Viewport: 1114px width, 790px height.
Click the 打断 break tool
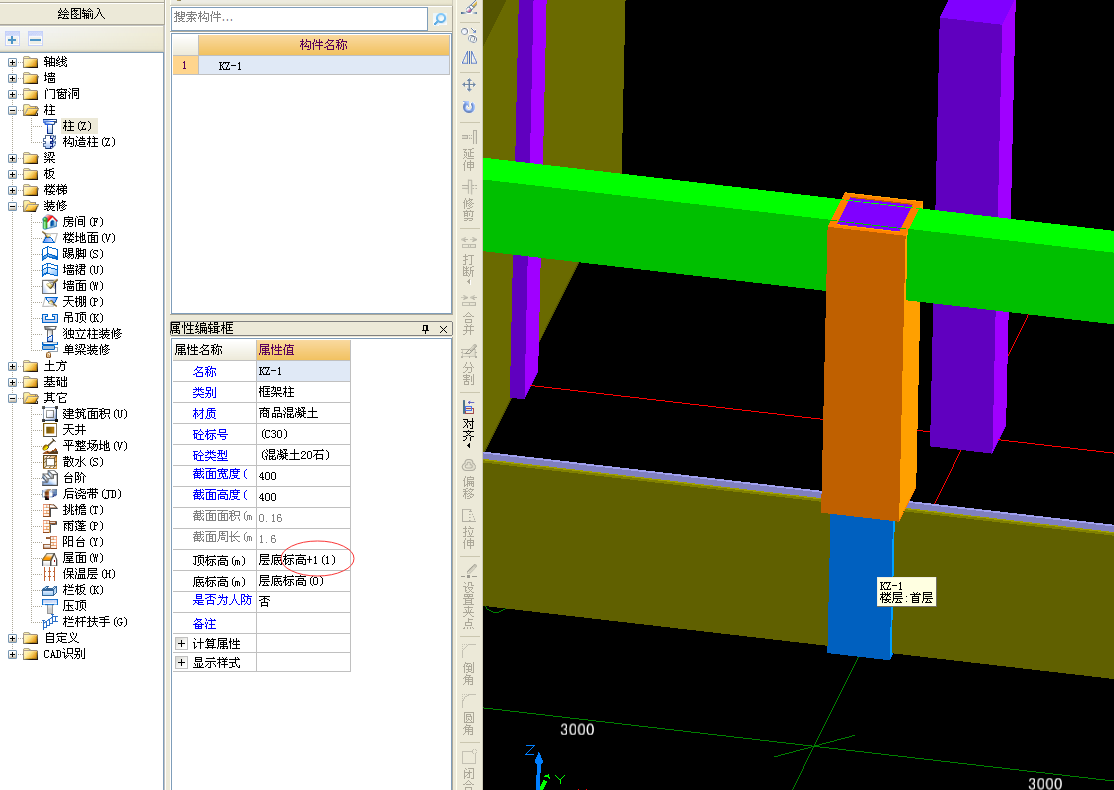click(x=469, y=260)
